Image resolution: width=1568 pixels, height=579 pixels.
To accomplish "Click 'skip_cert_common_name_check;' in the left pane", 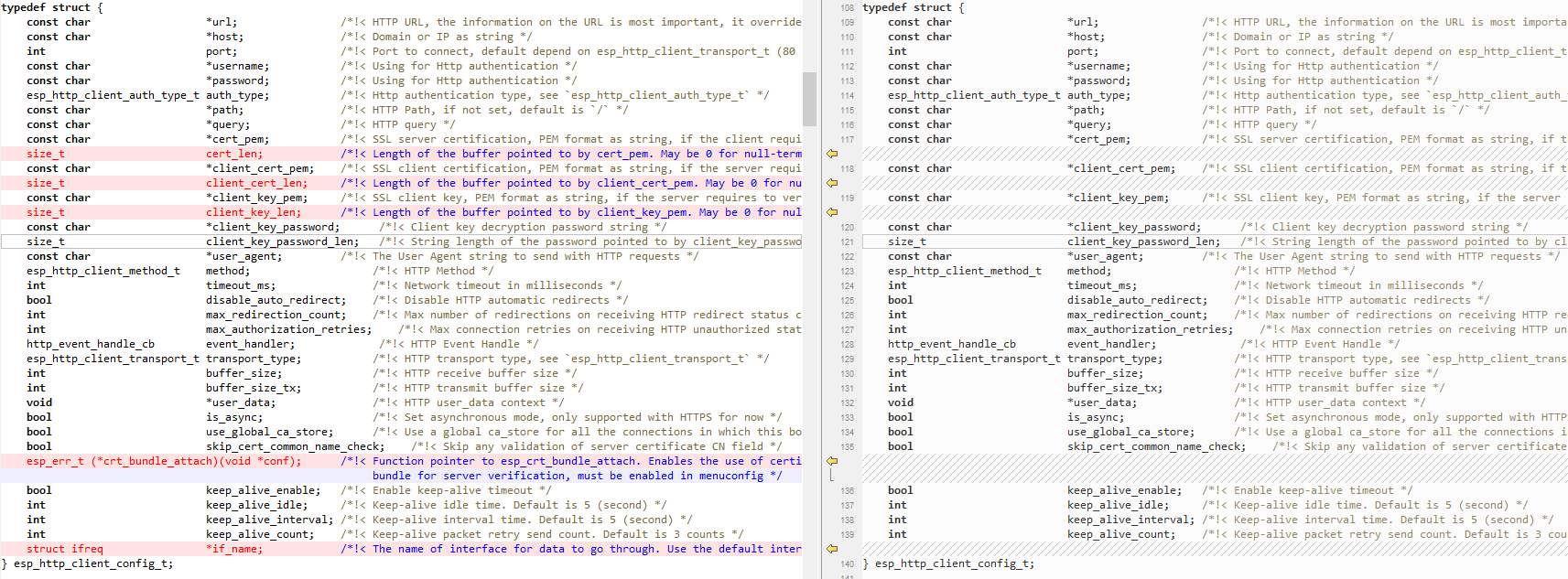I will pyautogui.click(x=296, y=446).
